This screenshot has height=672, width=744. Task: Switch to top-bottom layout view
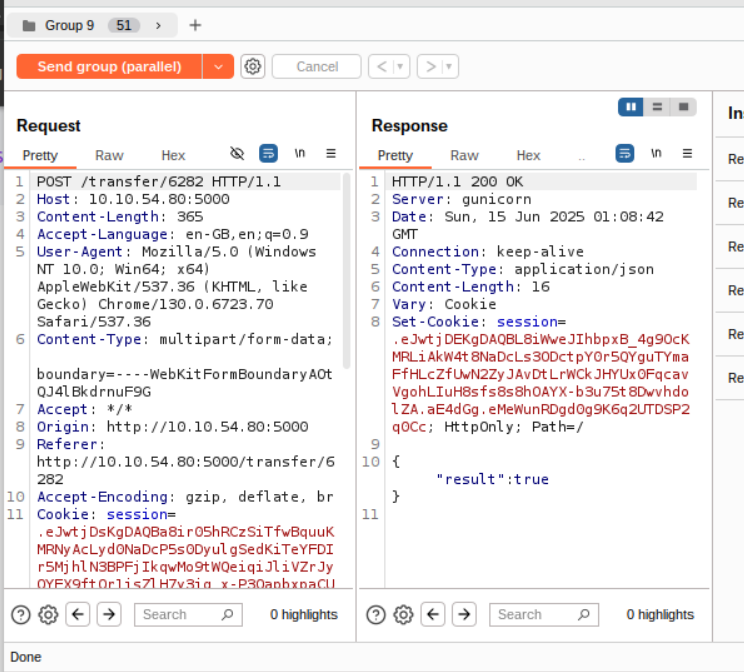657,107
